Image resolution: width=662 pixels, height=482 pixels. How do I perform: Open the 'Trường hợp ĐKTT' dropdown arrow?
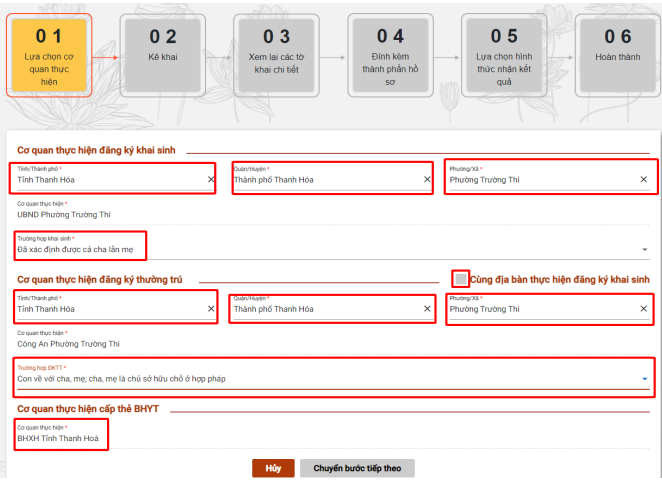[x=644, y=379]
